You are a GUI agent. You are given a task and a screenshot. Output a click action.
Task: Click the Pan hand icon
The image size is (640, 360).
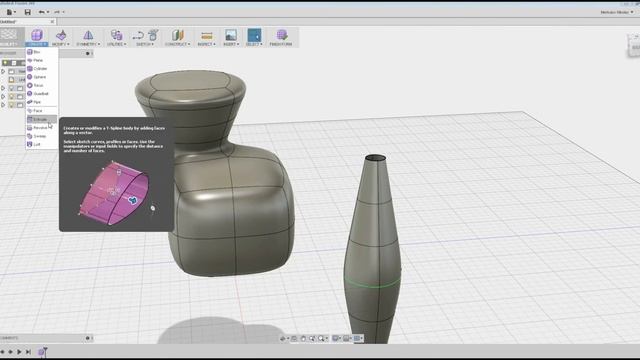(x=303, y=338)
